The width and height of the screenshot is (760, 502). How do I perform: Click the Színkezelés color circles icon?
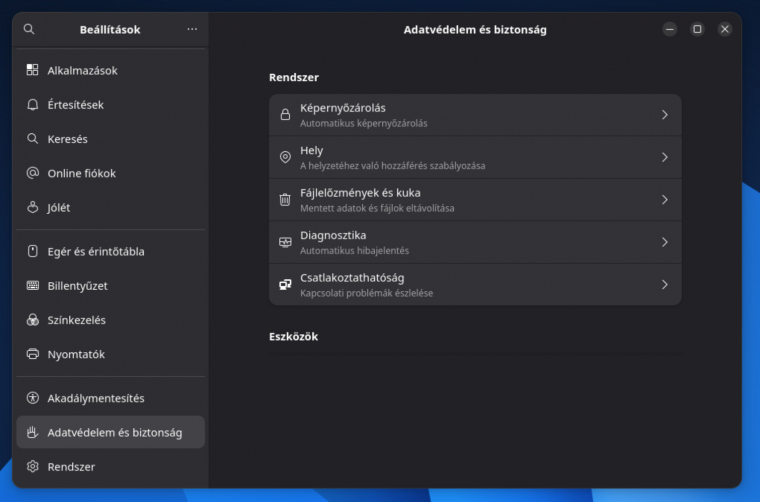32,320
